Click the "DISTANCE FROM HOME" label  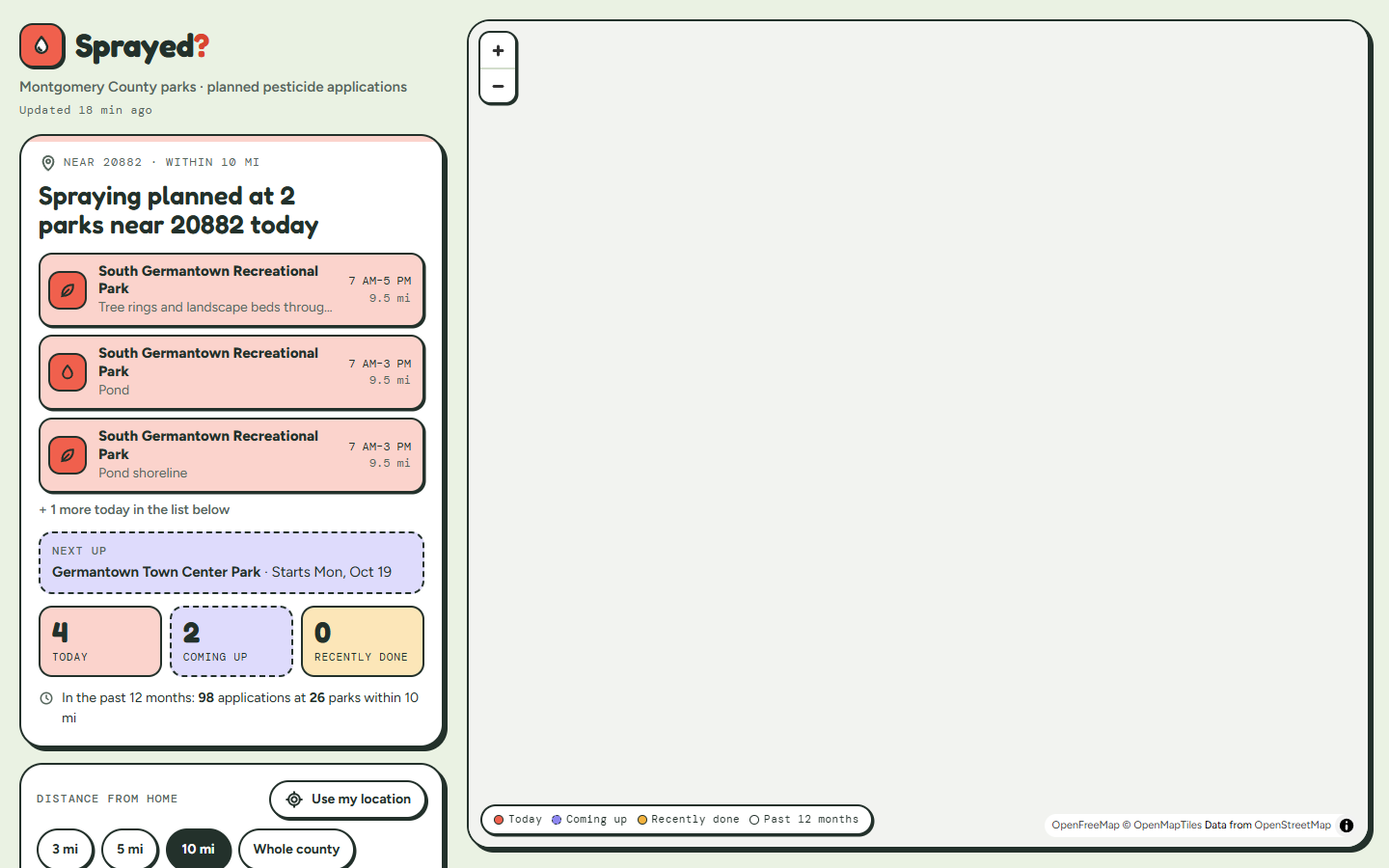[x=107, y=800]
